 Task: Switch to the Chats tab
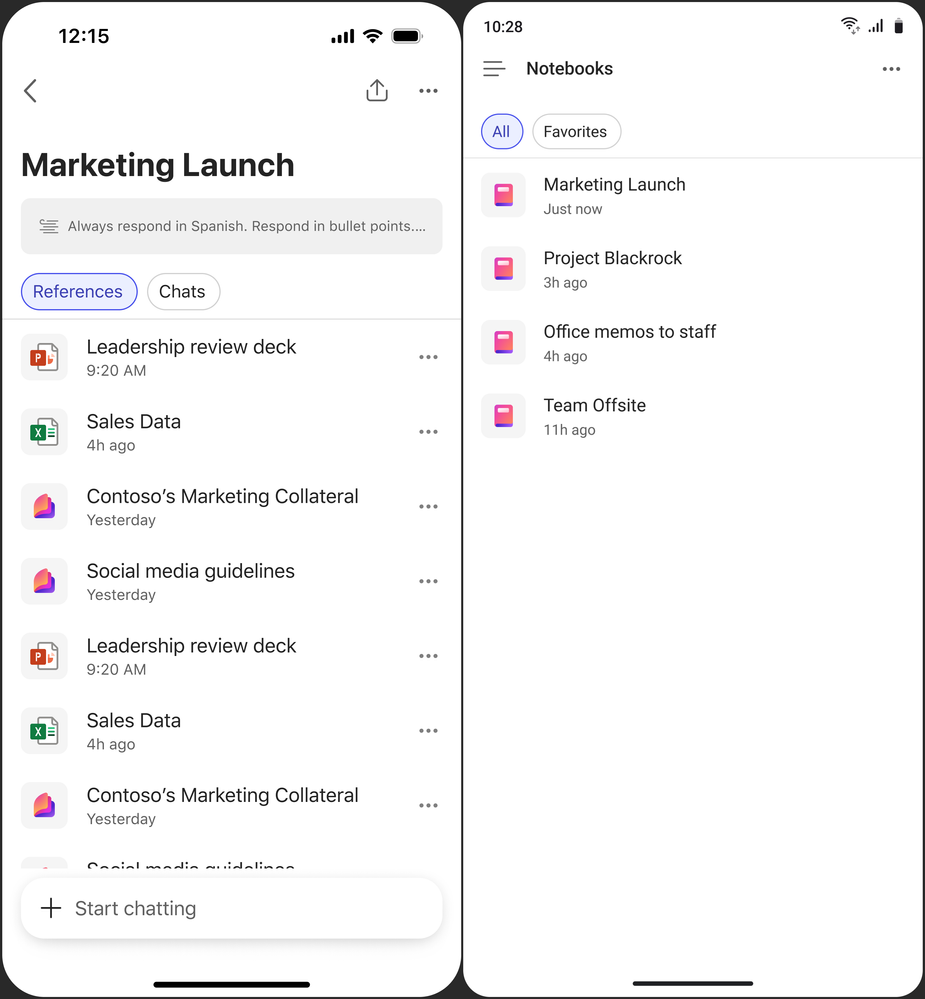pos(182,292)
